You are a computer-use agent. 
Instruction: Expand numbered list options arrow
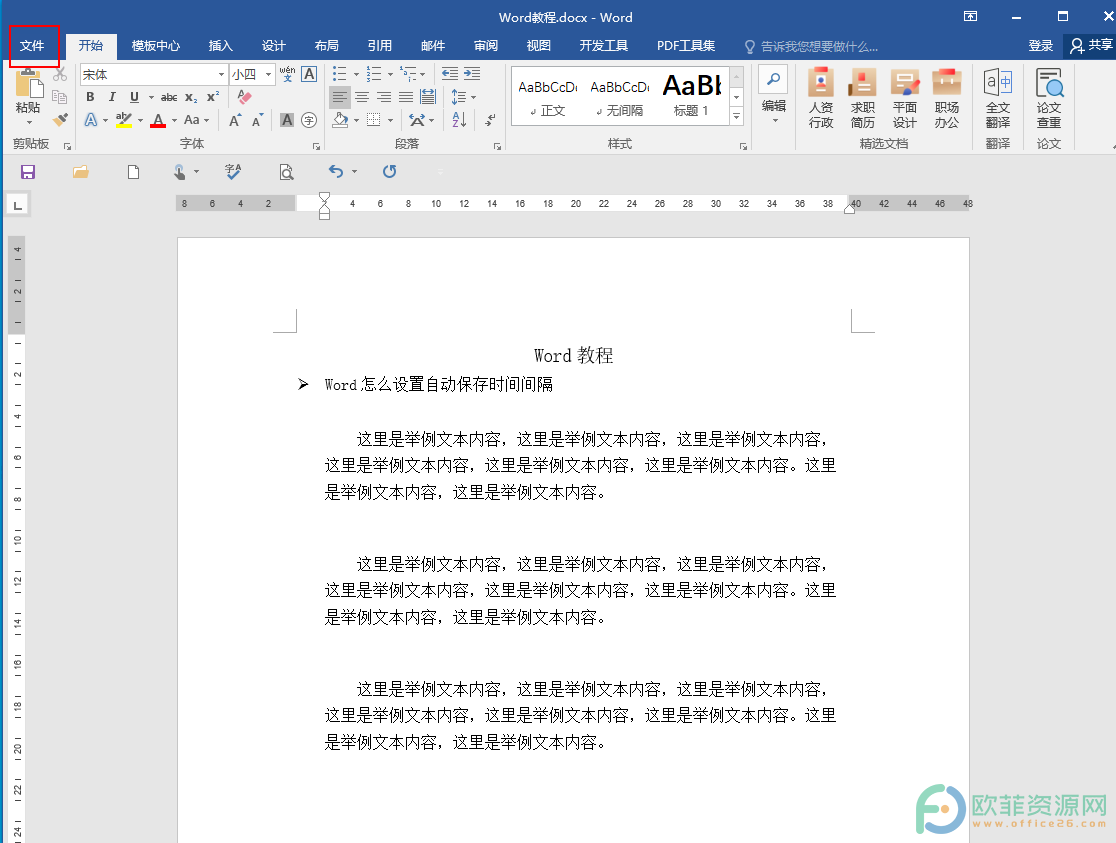[x=390, y=74]
